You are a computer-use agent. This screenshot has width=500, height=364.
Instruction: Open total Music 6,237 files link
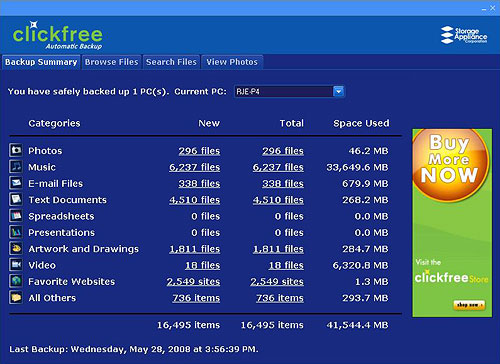click(278, 167)
